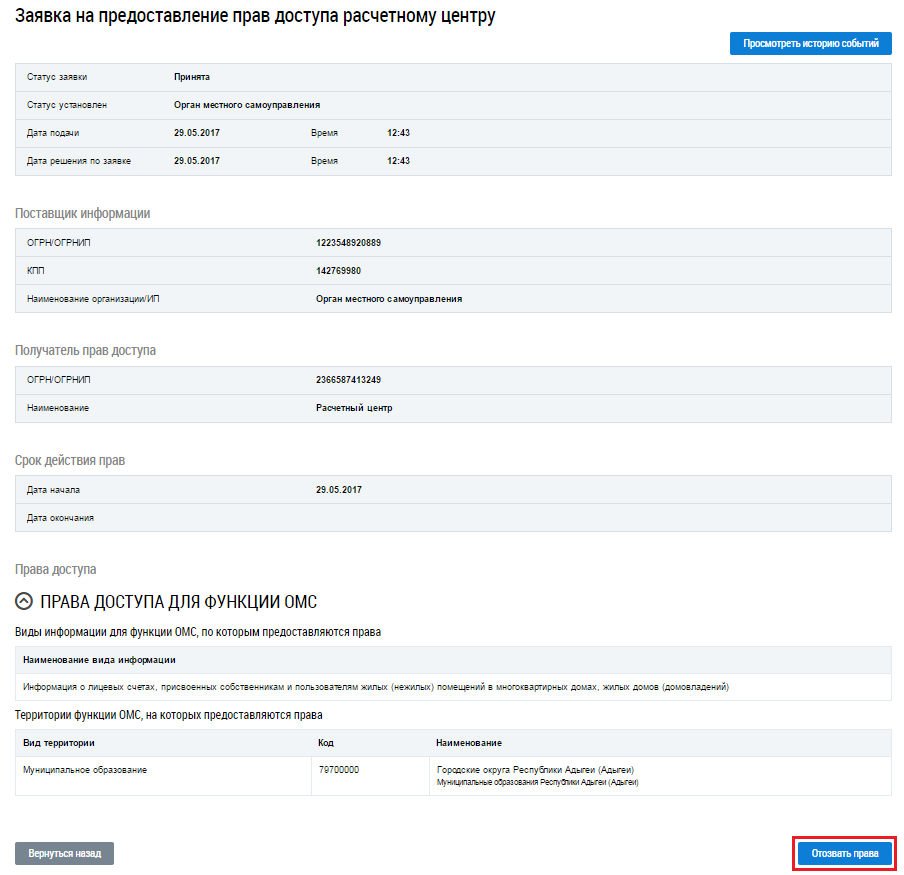Click the status value Принята
The height and width of the screenshot is (875, 904).
[192, 77]
